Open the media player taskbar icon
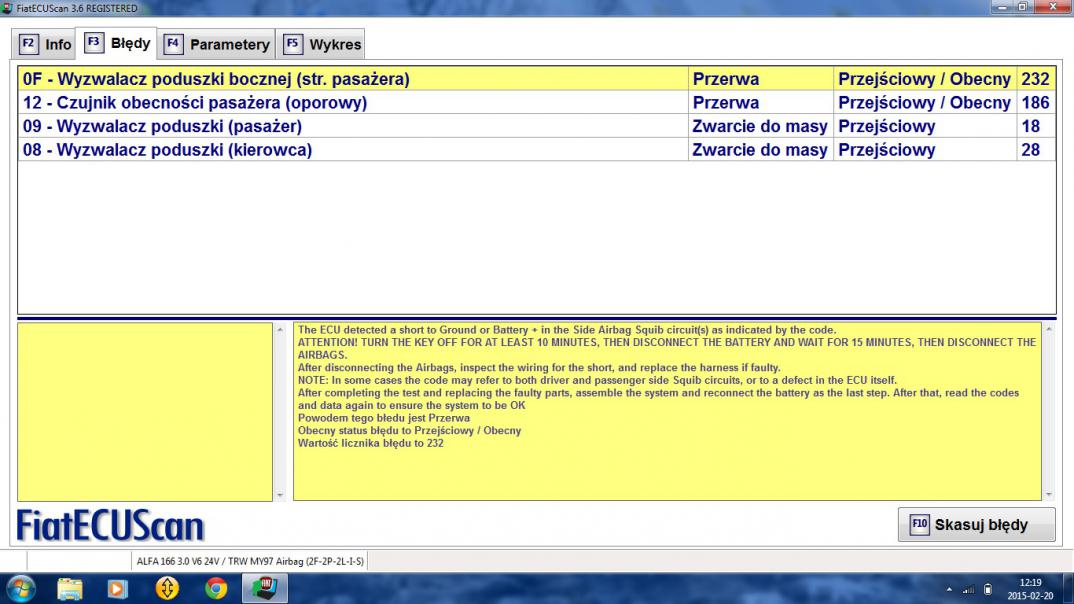Viewport: 1074px width, 604px height. coord(117,589)
